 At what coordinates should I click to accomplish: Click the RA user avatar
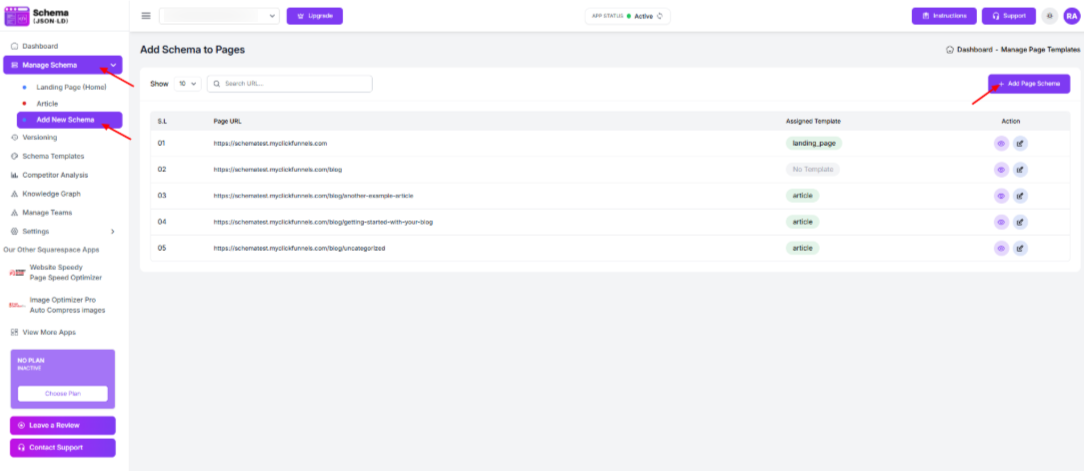coord(1071,16)
